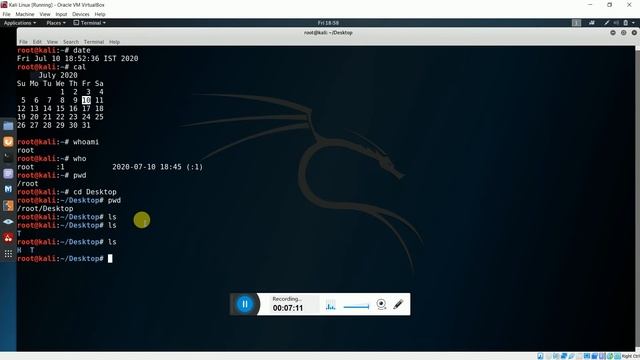This screenshot has height=360, width=640.
Task: Open the Terminal app menu in panel
Action: (x=90, y=23)
